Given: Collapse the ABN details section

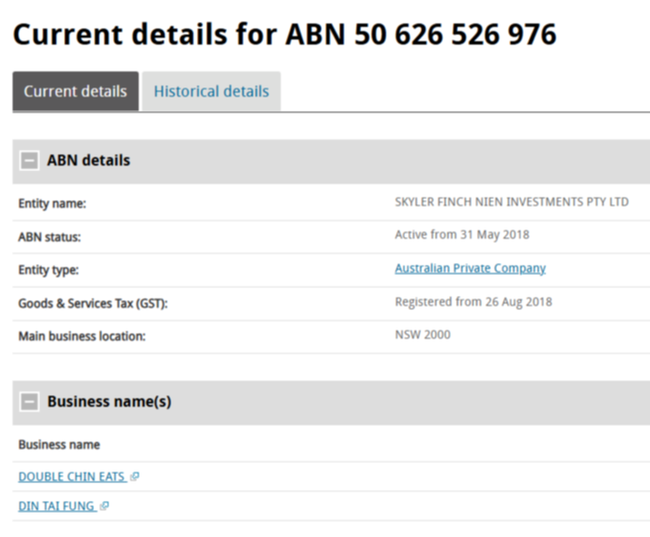Looking at the screenshot, I should click(x=29, y=160).
